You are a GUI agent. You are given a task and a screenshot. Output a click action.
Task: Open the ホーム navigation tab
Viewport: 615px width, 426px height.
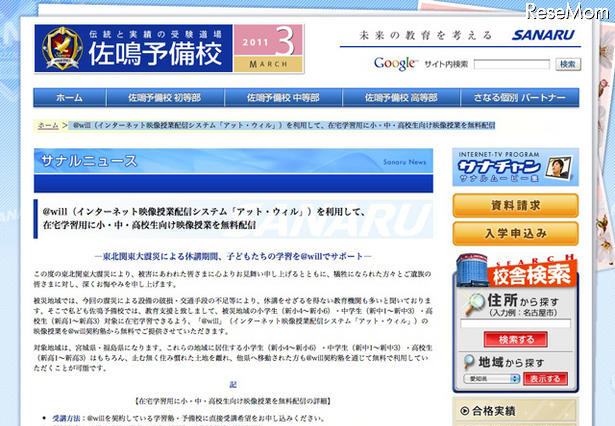pyautogui.click(x=69, y=98)
